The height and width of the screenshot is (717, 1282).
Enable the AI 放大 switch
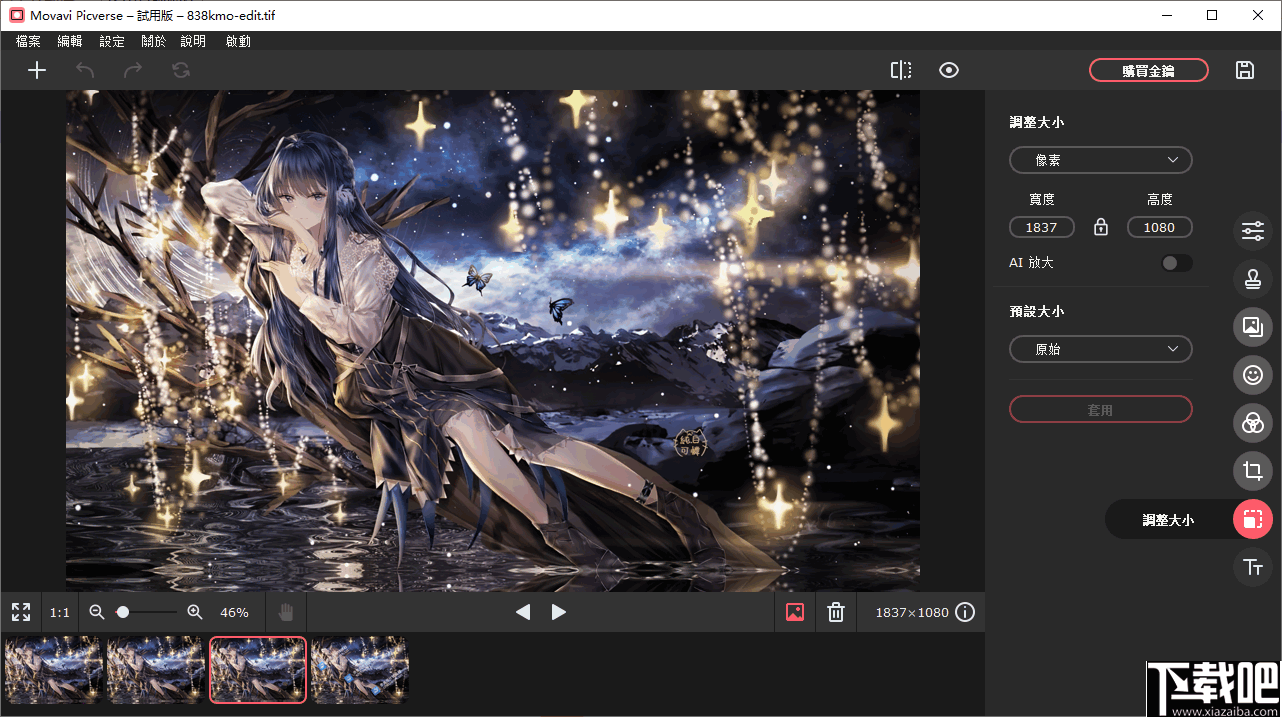(1176, 263)
